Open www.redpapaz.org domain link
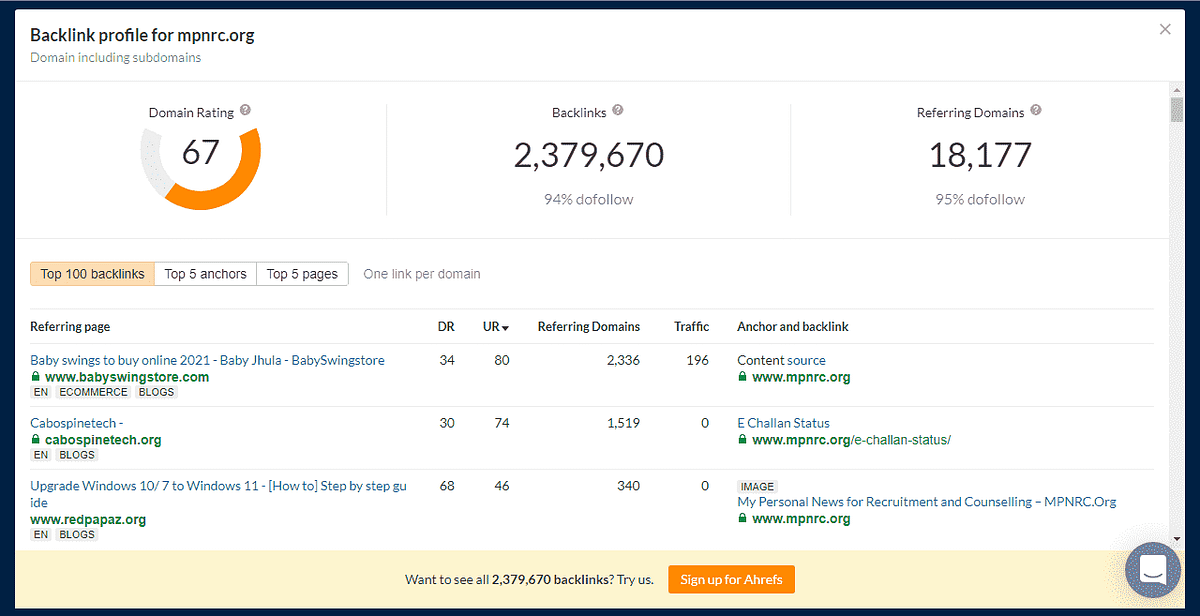1200x616 pixels. click(88, 520)
